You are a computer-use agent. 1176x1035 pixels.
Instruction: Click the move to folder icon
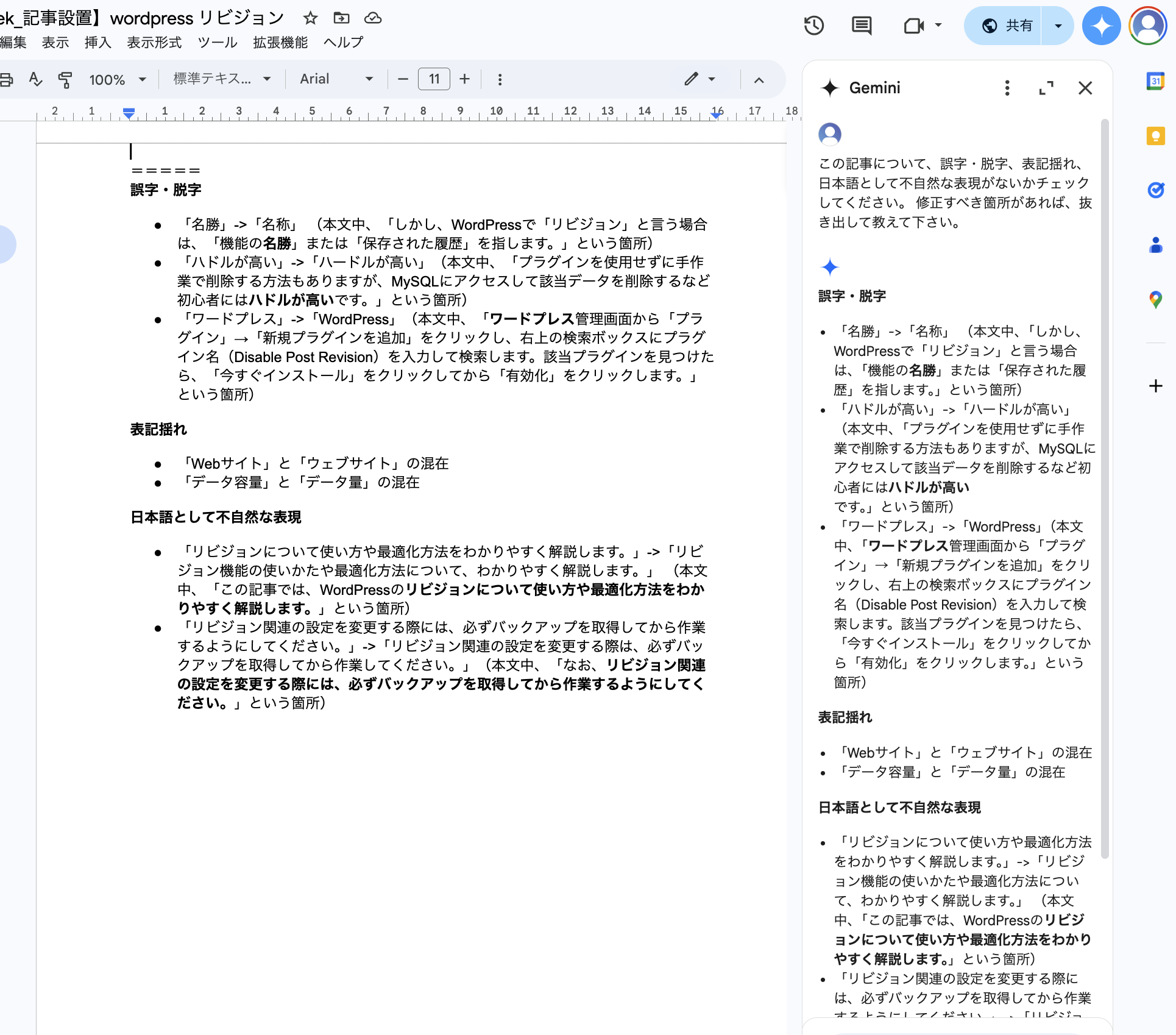342,18
